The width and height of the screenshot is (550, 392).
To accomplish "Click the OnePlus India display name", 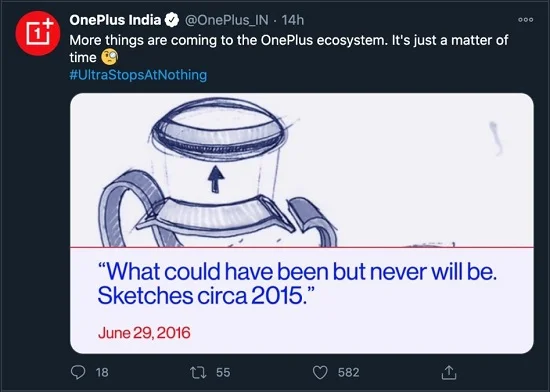I will [115, 20].
